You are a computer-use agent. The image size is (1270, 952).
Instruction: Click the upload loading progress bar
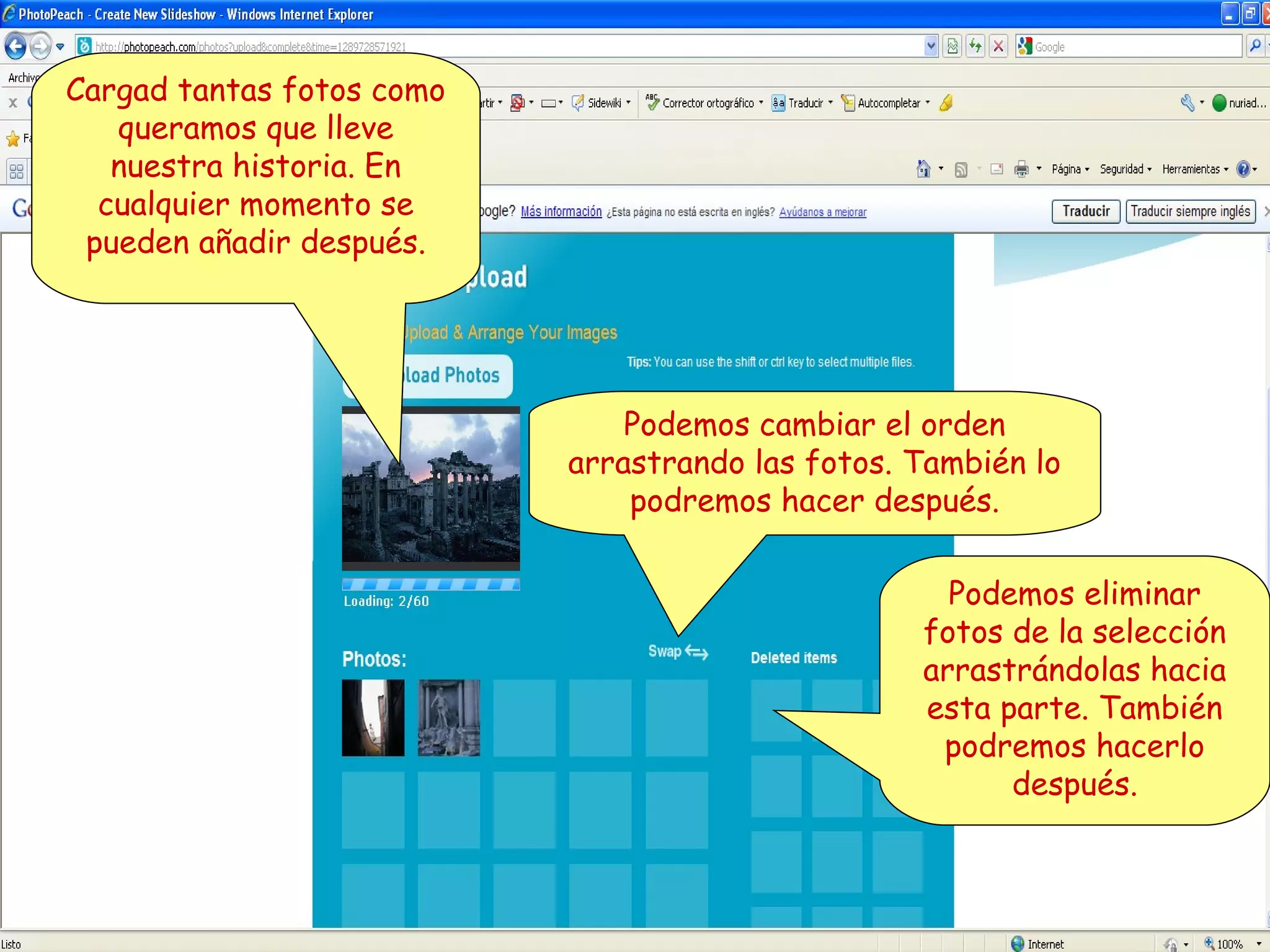tap(431, 584)
